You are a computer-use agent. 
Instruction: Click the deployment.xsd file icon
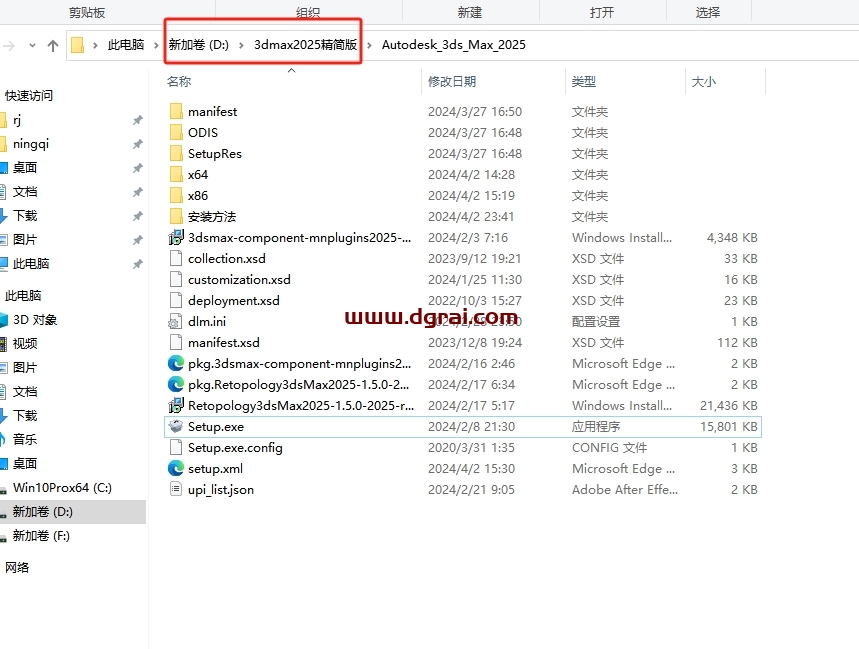point(176,301)
